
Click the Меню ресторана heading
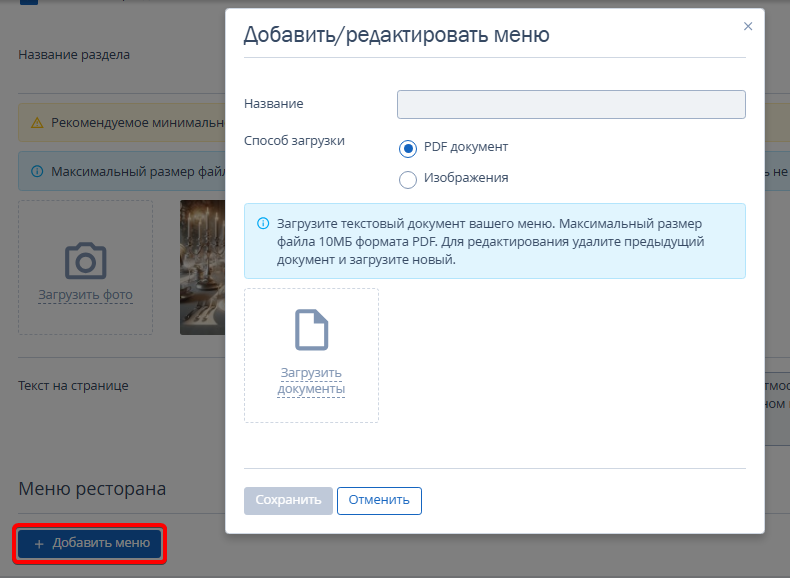click(x=92, y=489)
